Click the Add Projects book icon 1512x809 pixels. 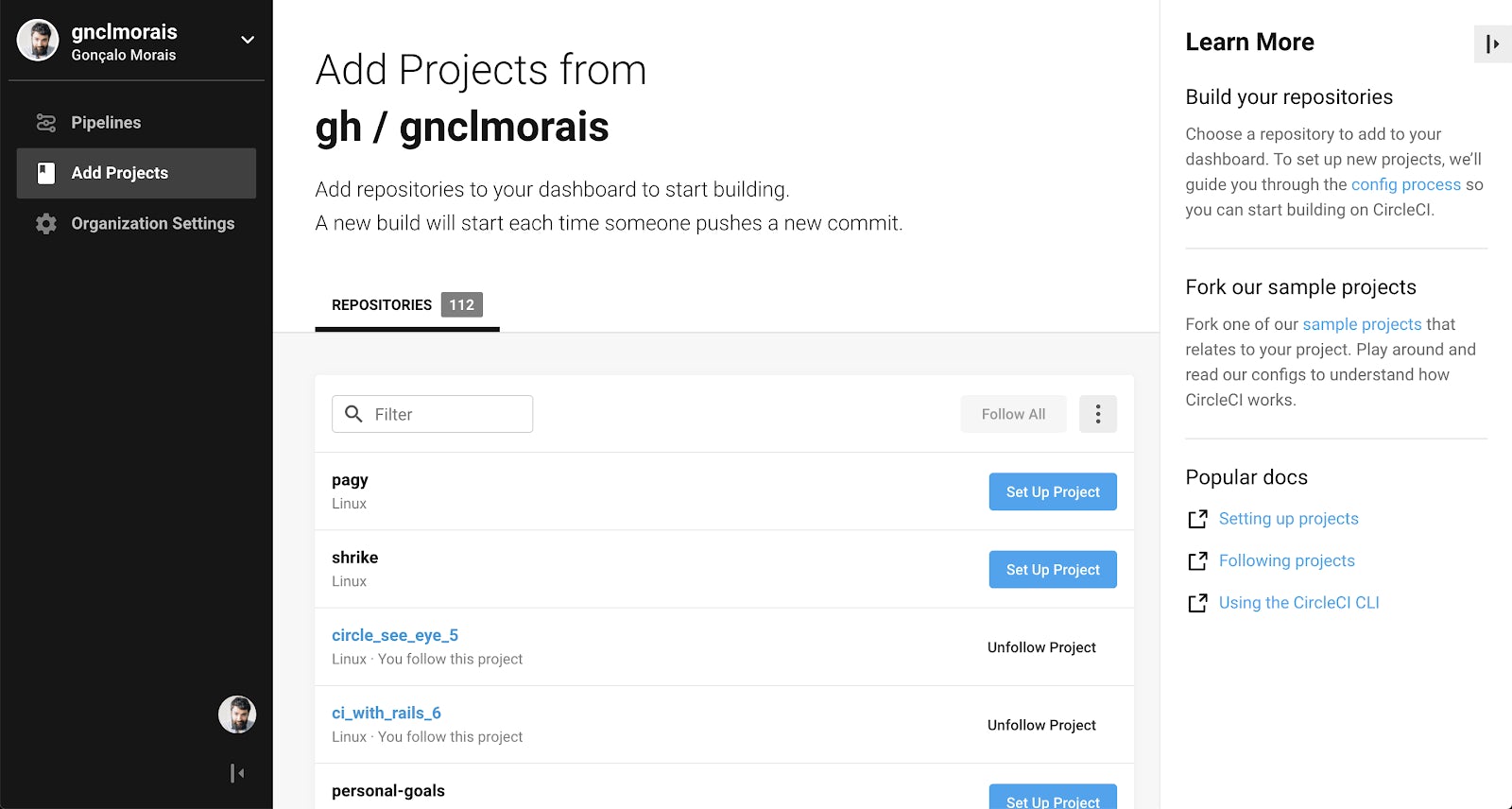click(44, 173)
